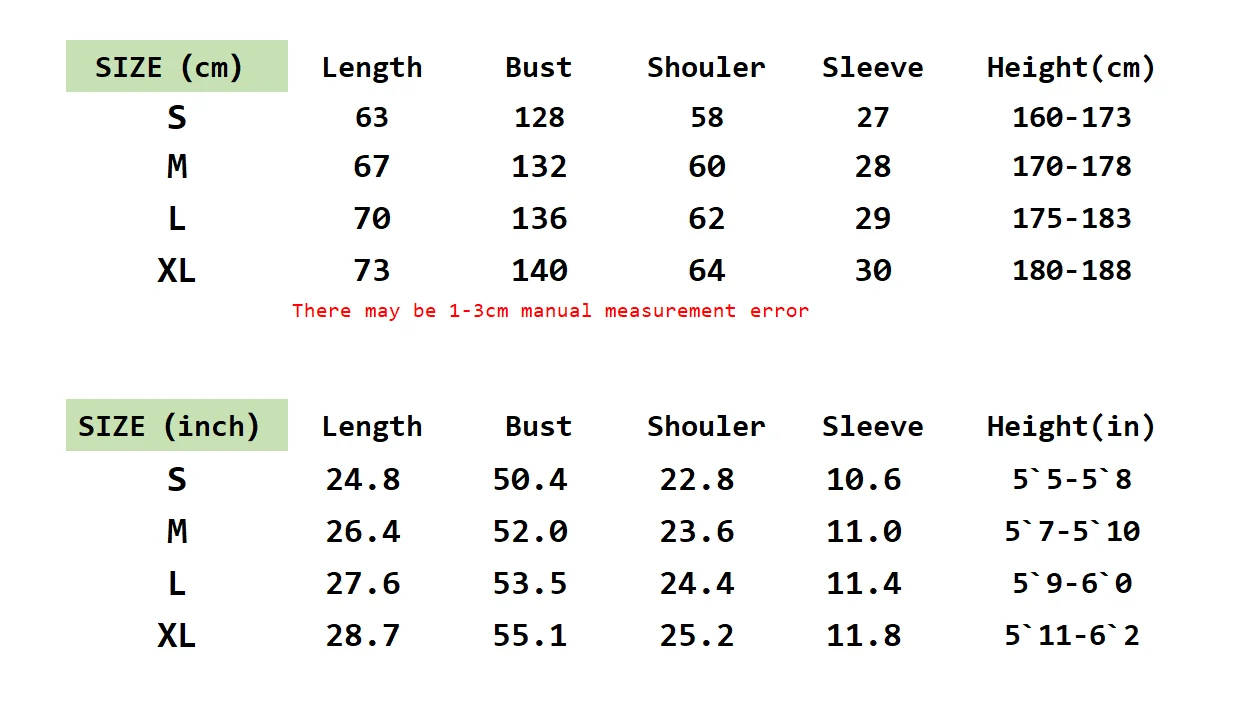Screen dimensions: 1255x704
Task: Click the length value 24.8
Action: click(363, 479)
